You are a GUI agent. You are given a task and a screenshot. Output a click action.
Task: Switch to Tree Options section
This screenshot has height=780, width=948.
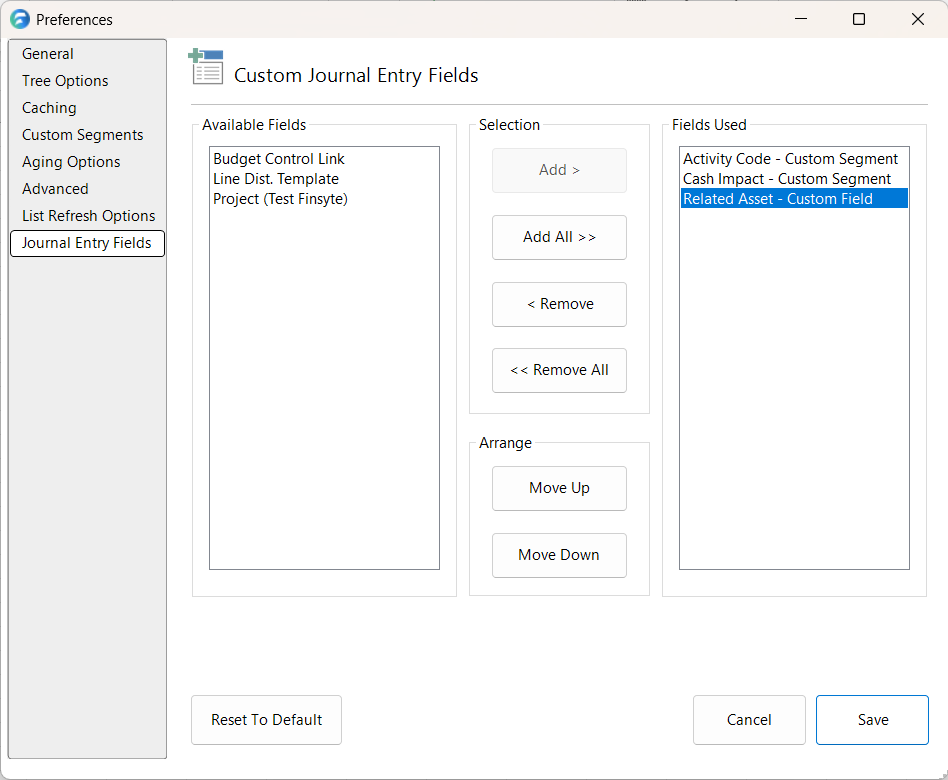pos(65,81)
